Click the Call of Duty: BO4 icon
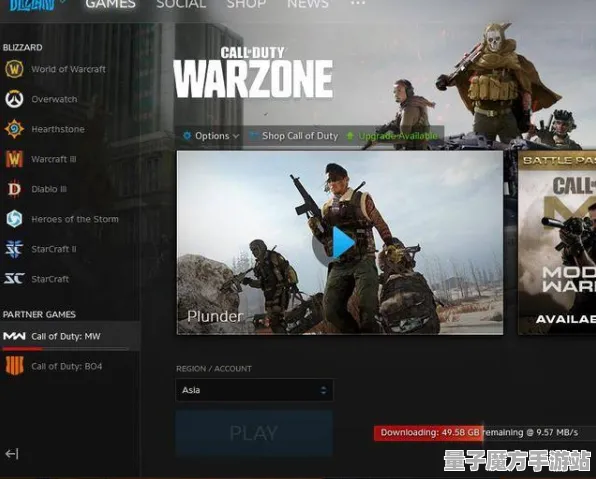596x479 pixels. (14, 366)
